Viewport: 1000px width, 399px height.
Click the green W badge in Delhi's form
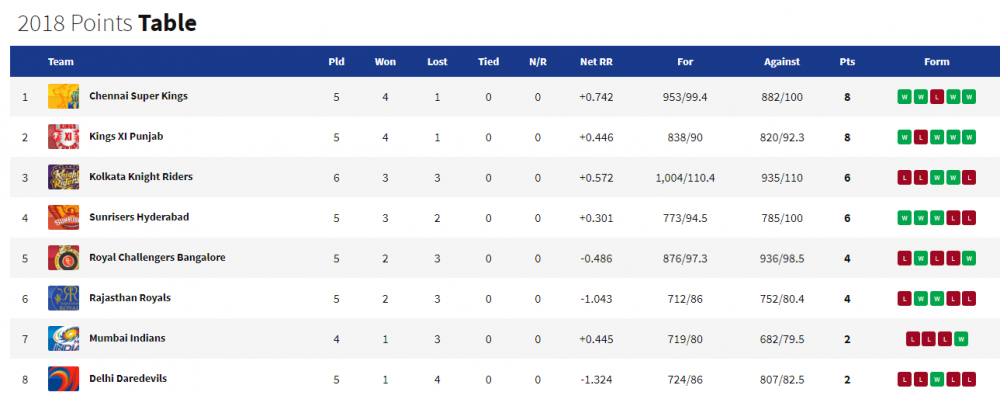(x=937, y=379)
